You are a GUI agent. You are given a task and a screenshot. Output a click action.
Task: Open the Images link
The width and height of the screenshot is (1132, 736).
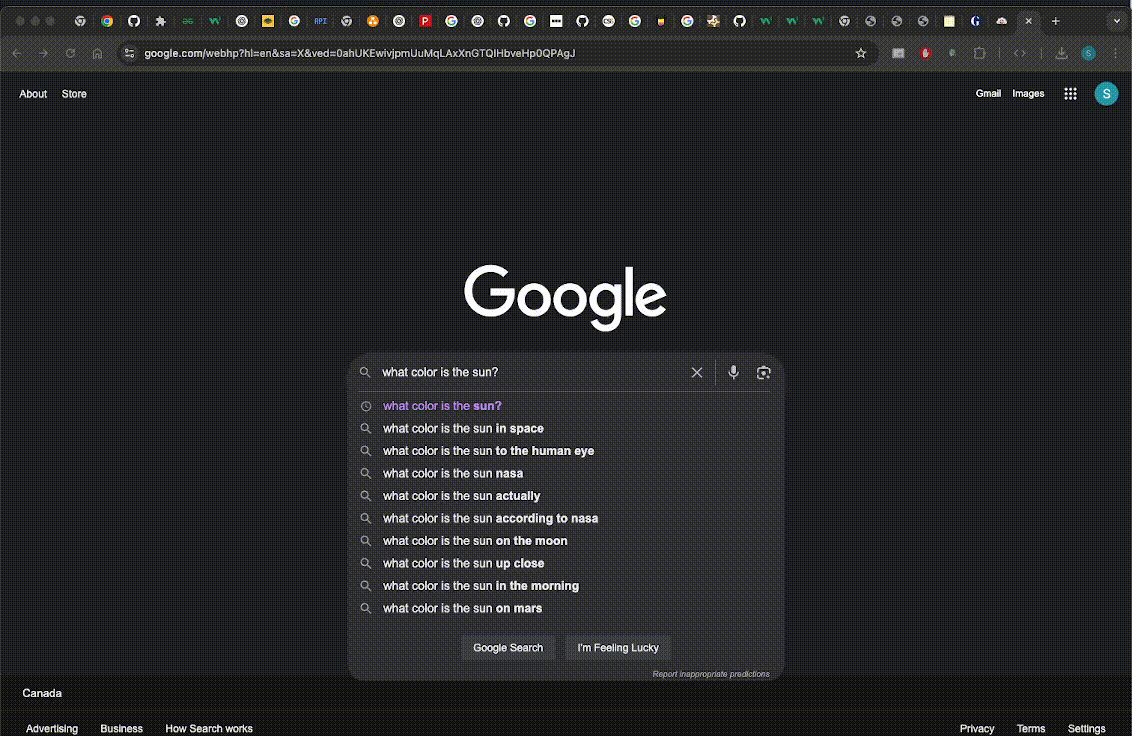coord(1028,93)
